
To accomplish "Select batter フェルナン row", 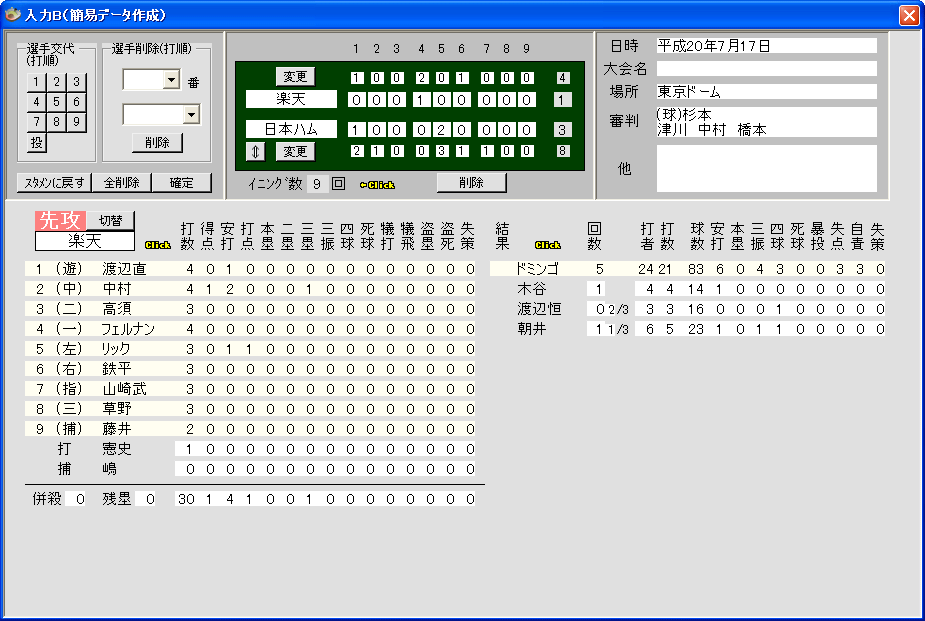I will (x=250, y=329).
